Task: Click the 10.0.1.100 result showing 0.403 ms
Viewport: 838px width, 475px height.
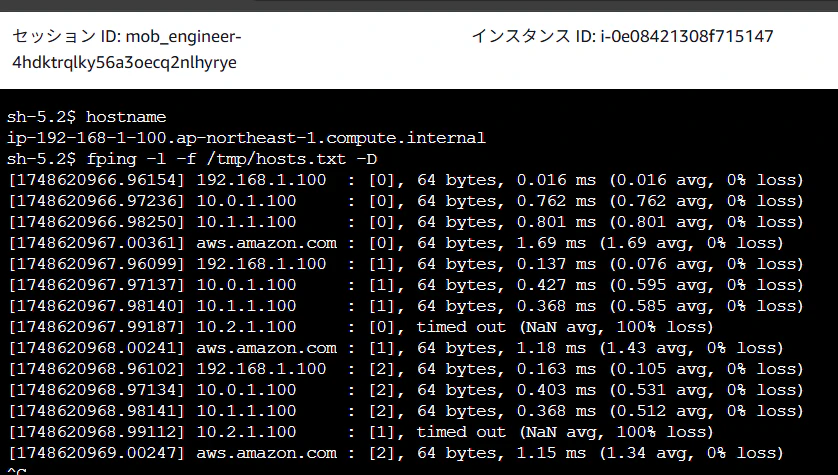Action: [406, 390]
